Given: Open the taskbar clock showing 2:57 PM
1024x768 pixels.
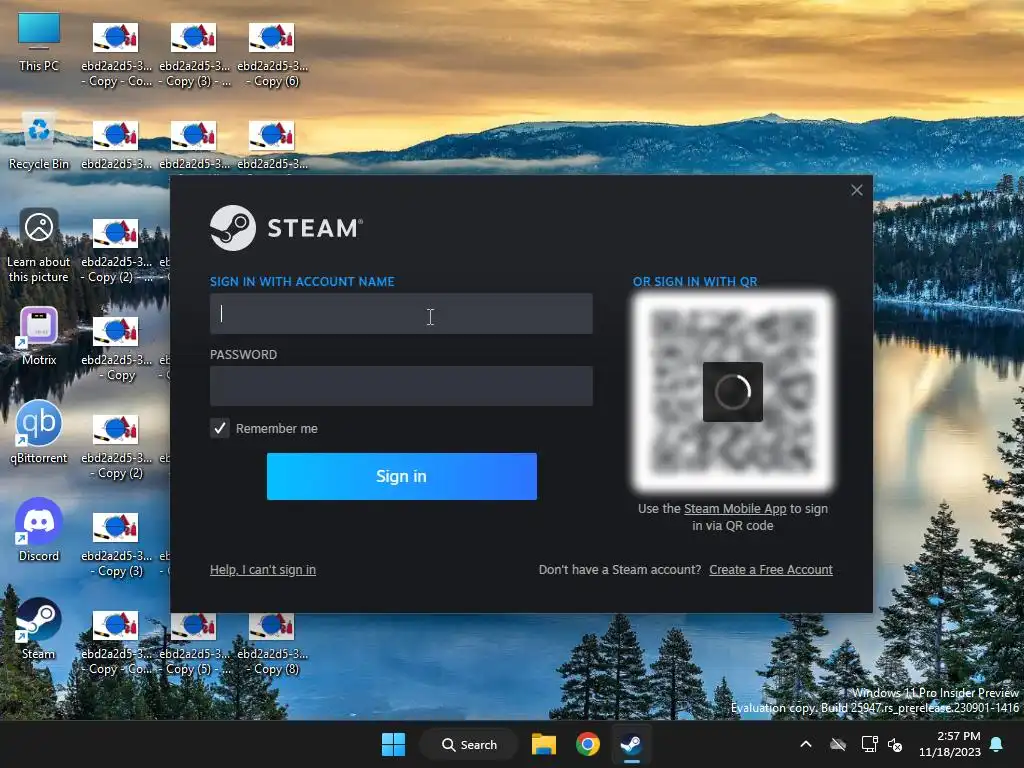Looking at the screenshot, I should 950,744.
